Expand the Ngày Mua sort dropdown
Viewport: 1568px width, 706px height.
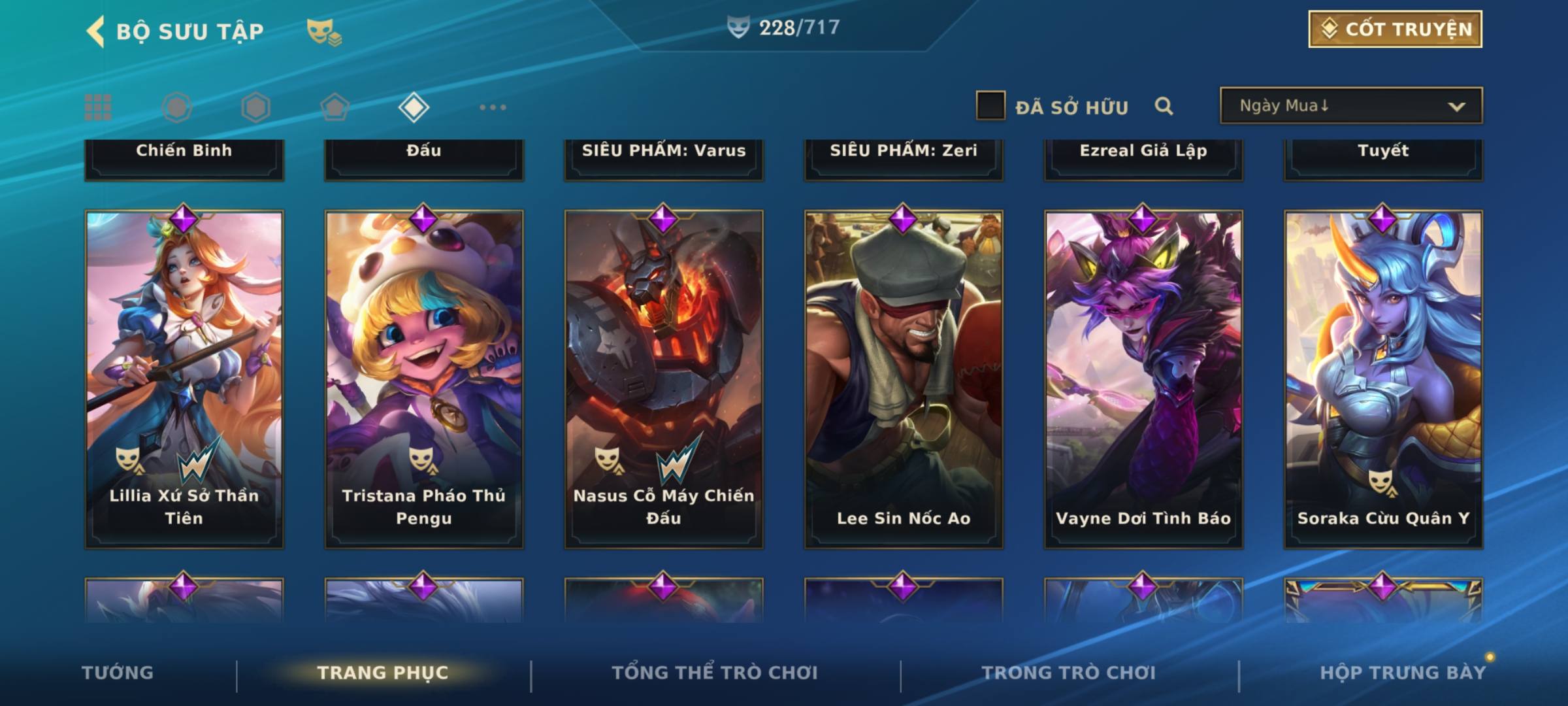tap(1351, 105)
